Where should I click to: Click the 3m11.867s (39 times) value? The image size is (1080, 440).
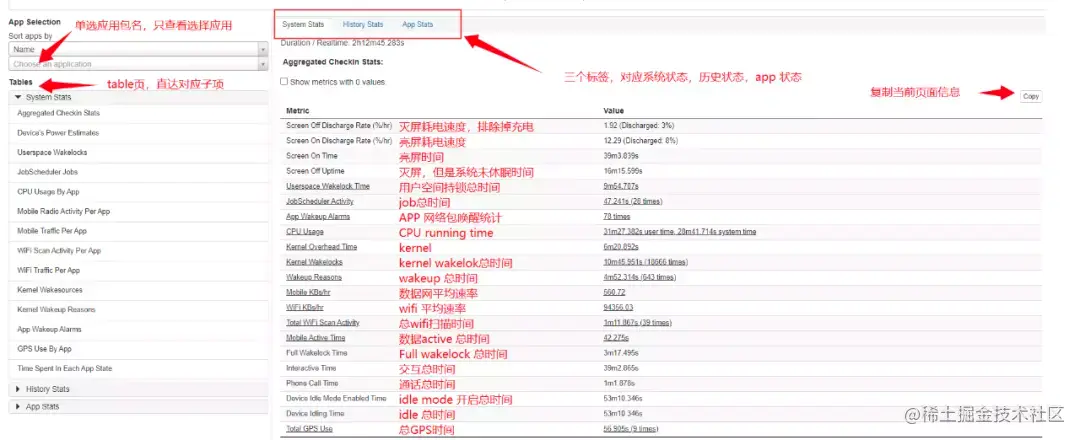[637, 322]
